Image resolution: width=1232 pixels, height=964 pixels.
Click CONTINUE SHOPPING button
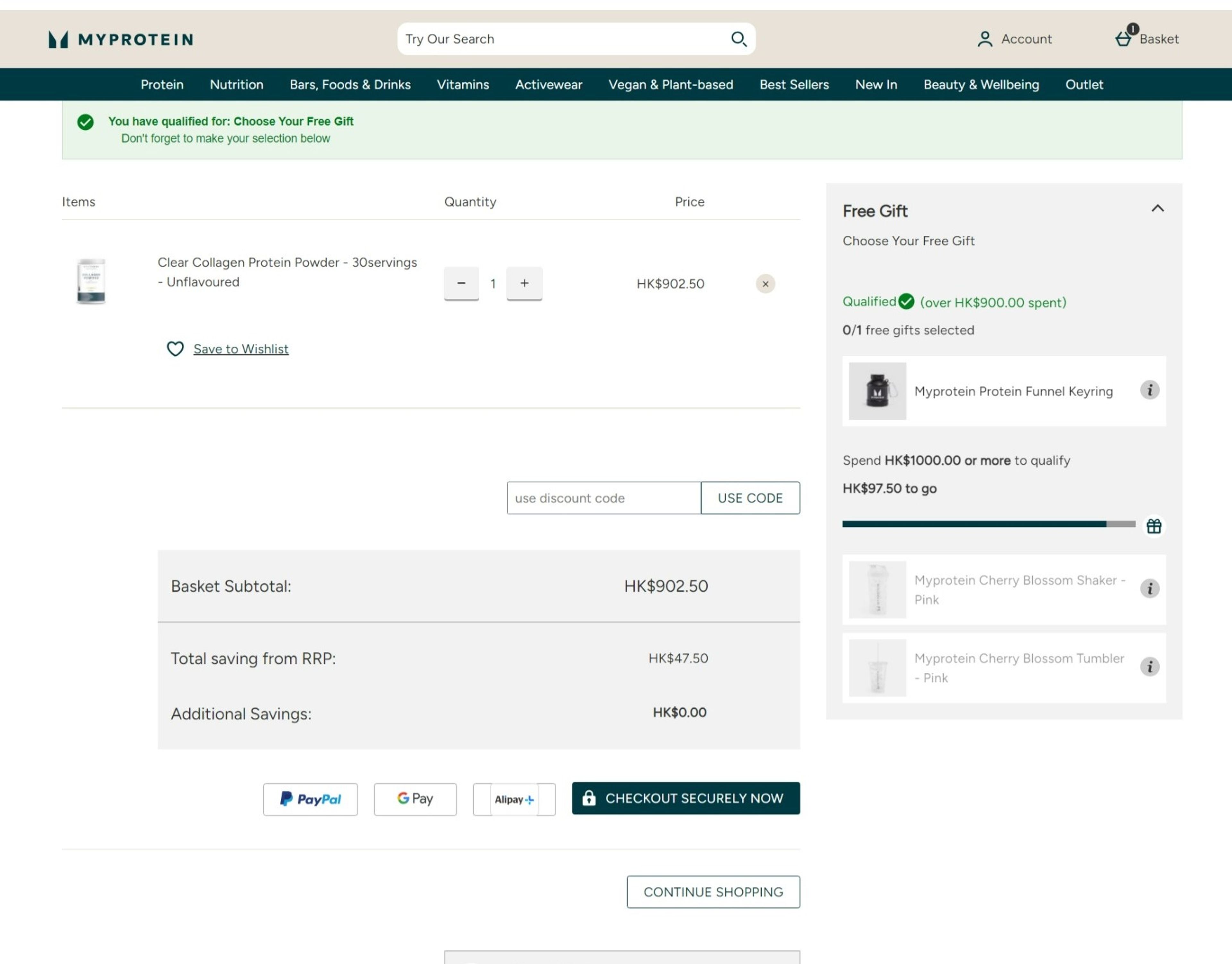(x=713, y=892)
